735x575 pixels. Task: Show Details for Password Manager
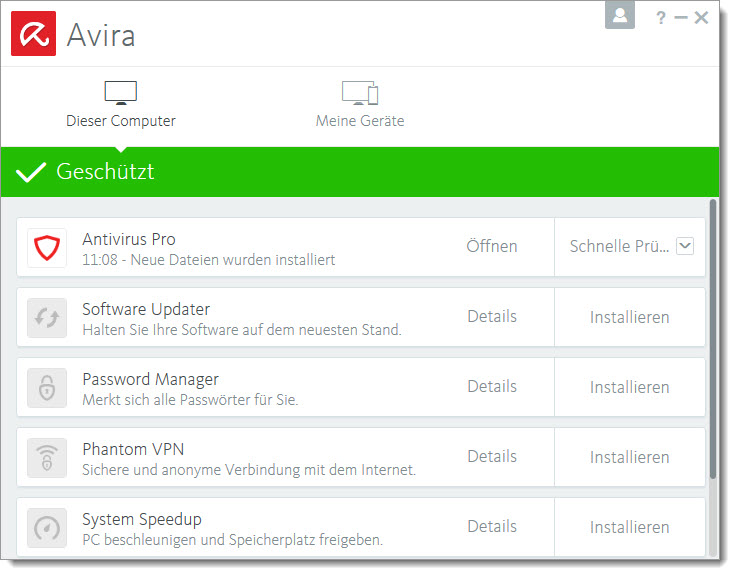[x=492, y=386]
